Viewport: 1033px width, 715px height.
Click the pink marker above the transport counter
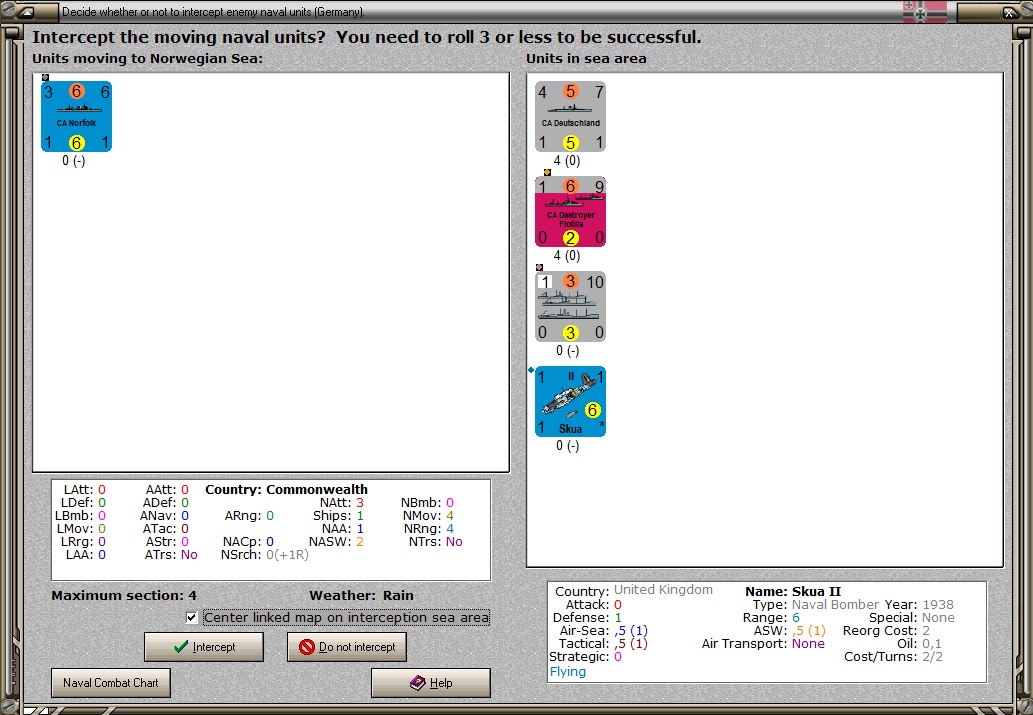pyautogui.click(x=540, y=267)
